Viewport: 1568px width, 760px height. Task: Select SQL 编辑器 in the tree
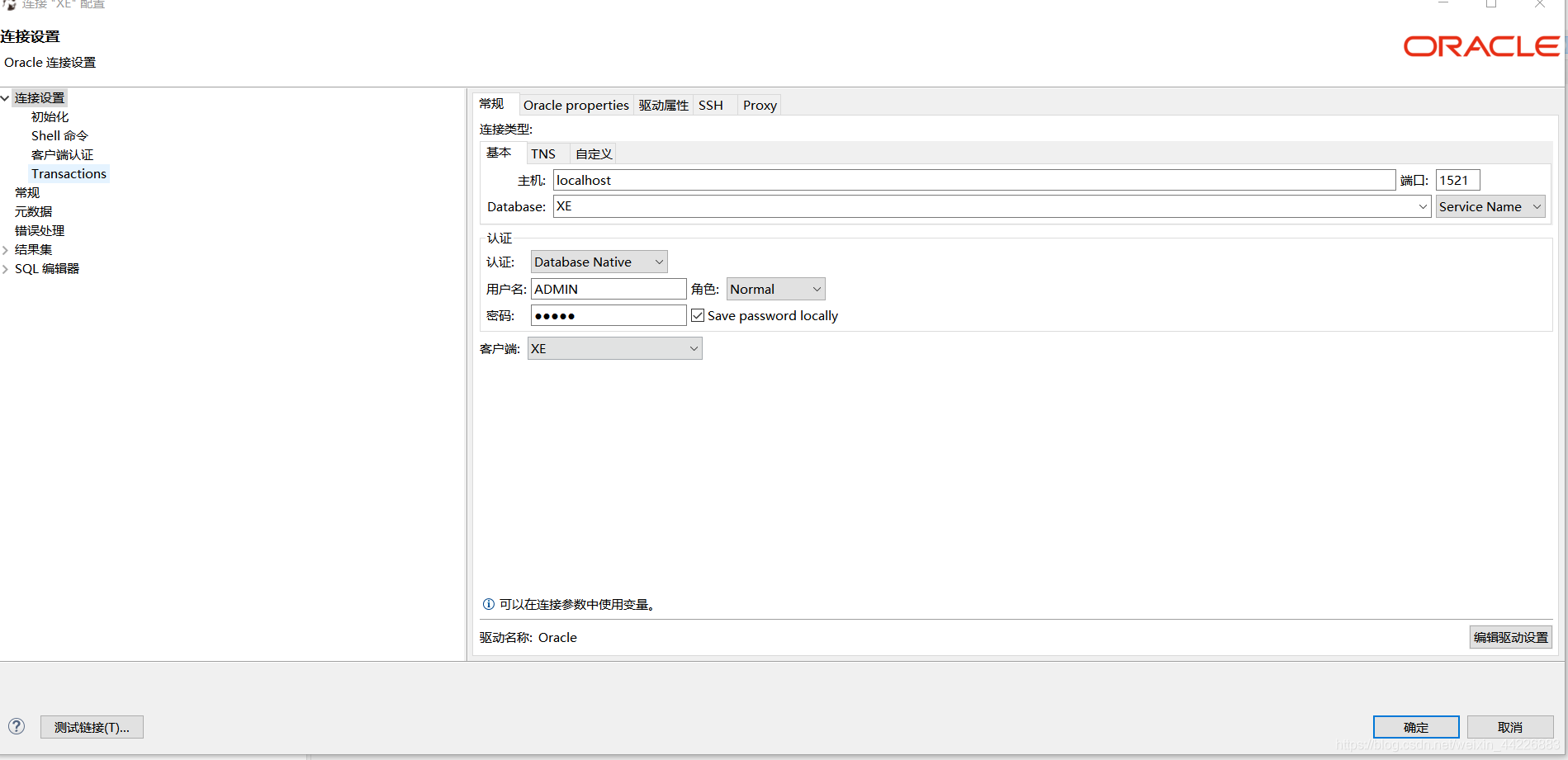click(47, 269)
